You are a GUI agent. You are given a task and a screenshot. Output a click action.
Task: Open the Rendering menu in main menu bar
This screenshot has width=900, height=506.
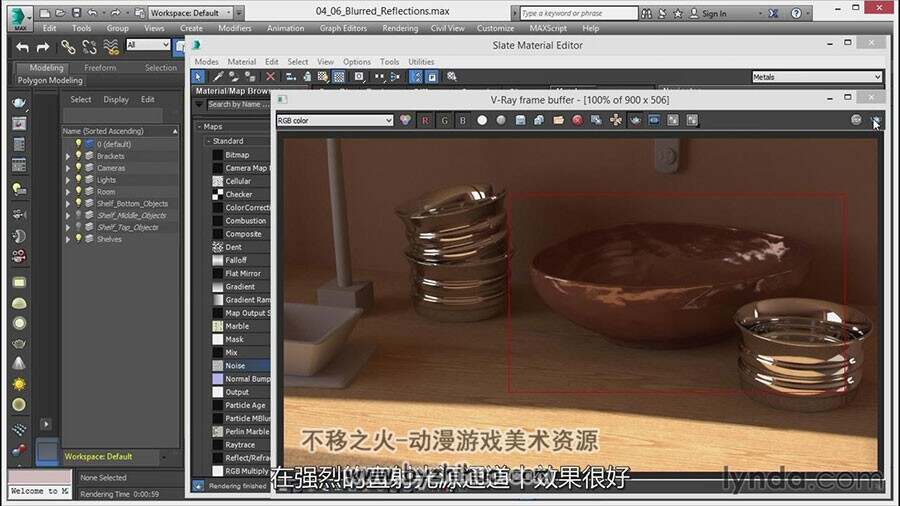coord(400,28)
